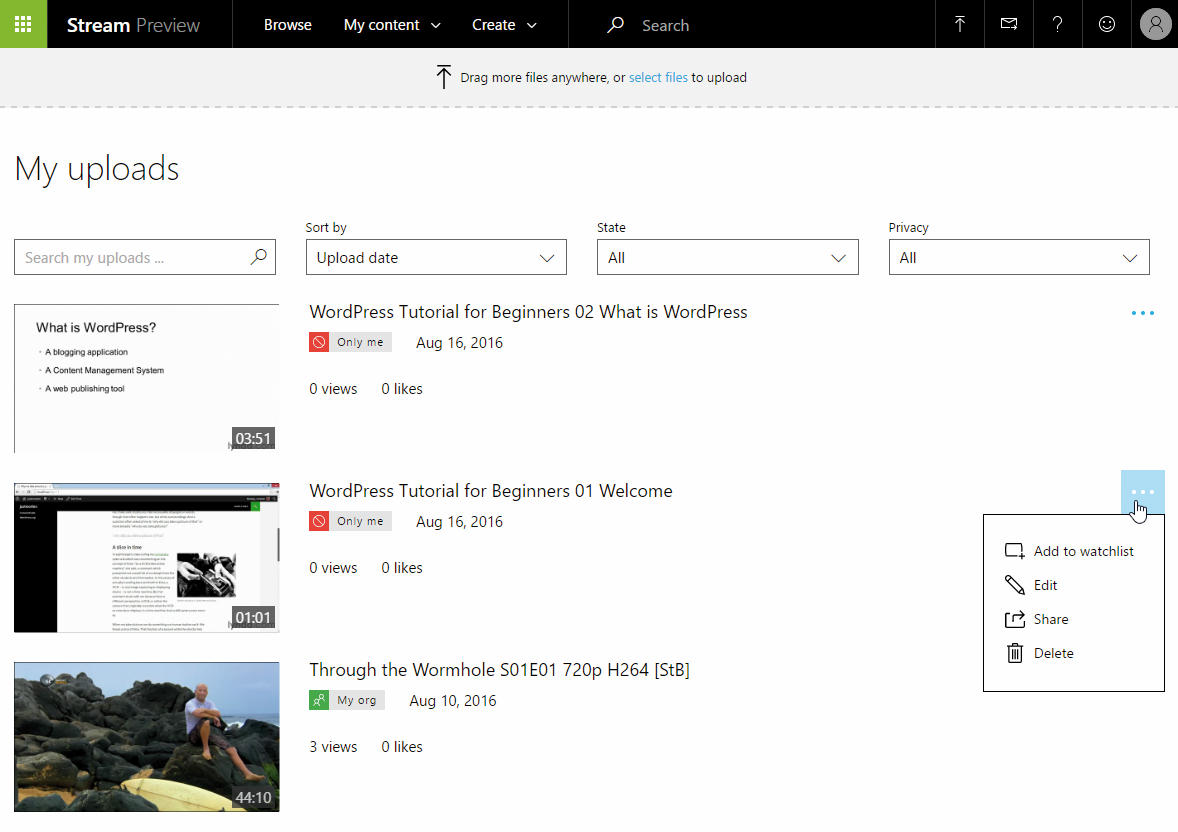Open the app launcher grid icon
Viewport: 1178px width, 832px height.
tap(23, 24)
